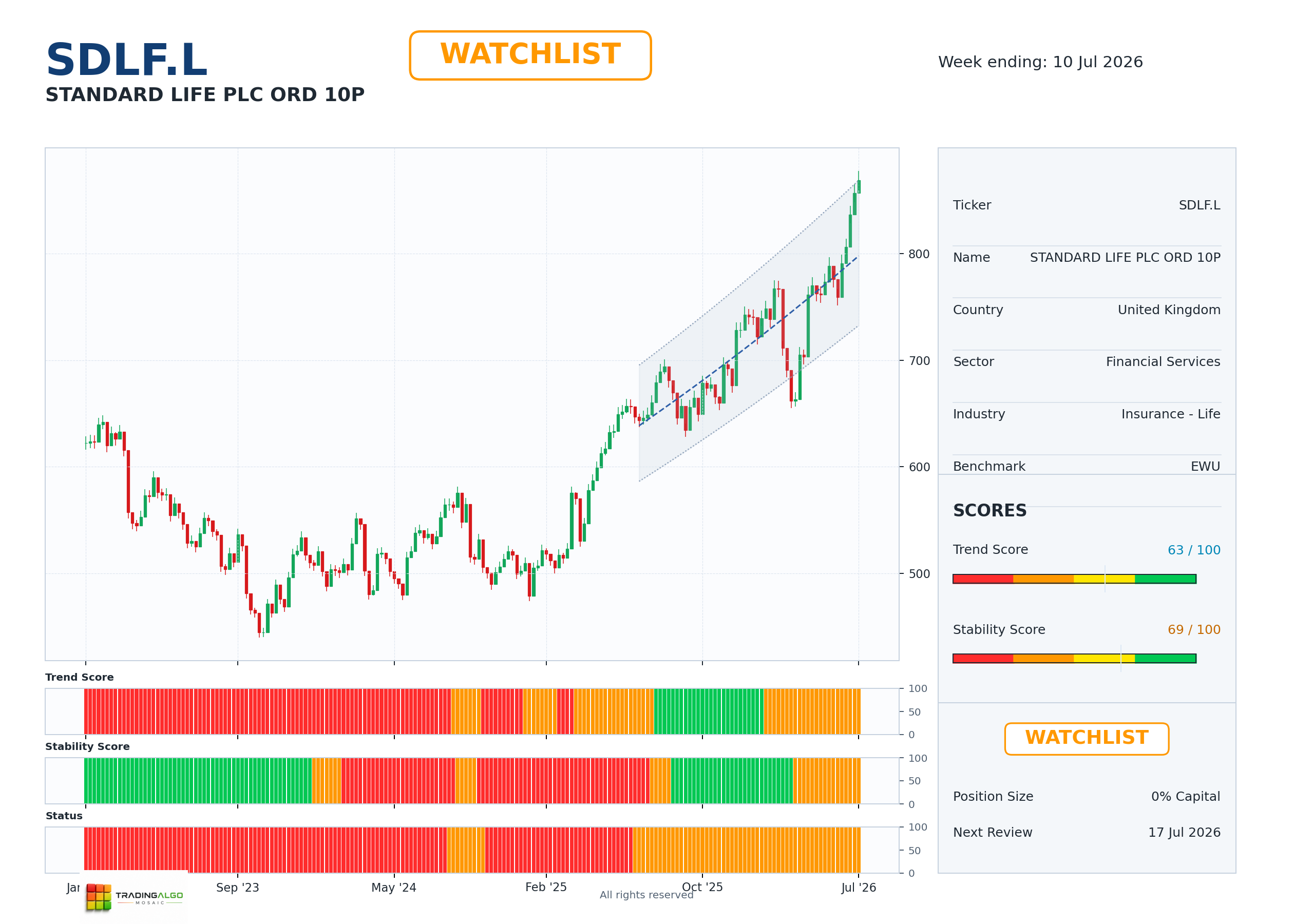Click the Trend Score gauge bar

click(x=1074, y=579)
